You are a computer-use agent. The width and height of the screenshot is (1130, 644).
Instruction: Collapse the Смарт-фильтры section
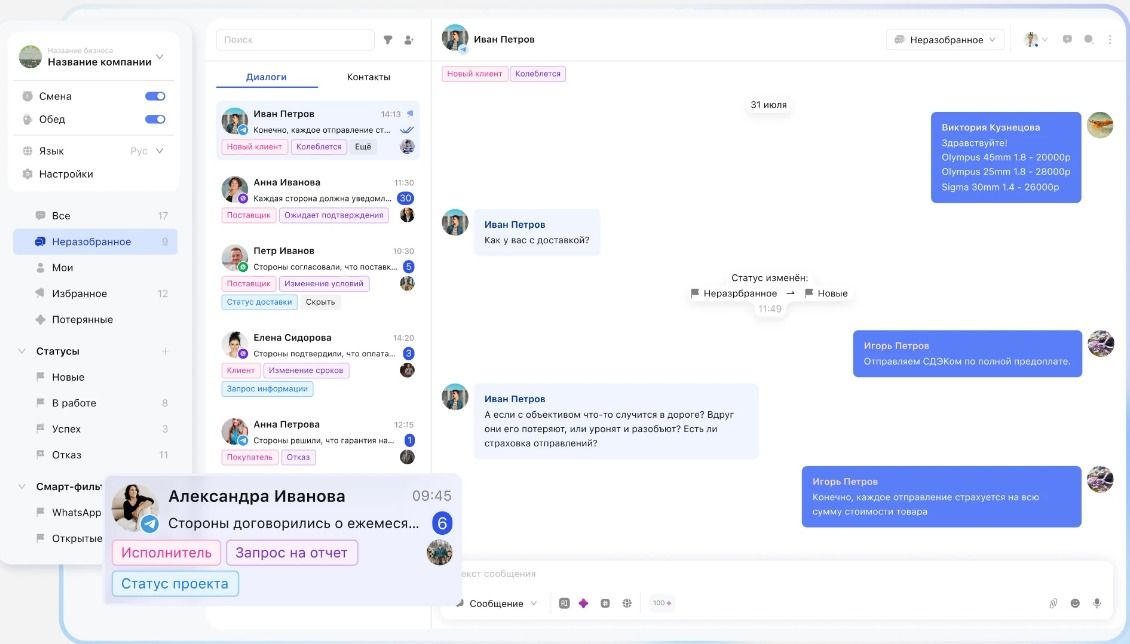(22, 486)
